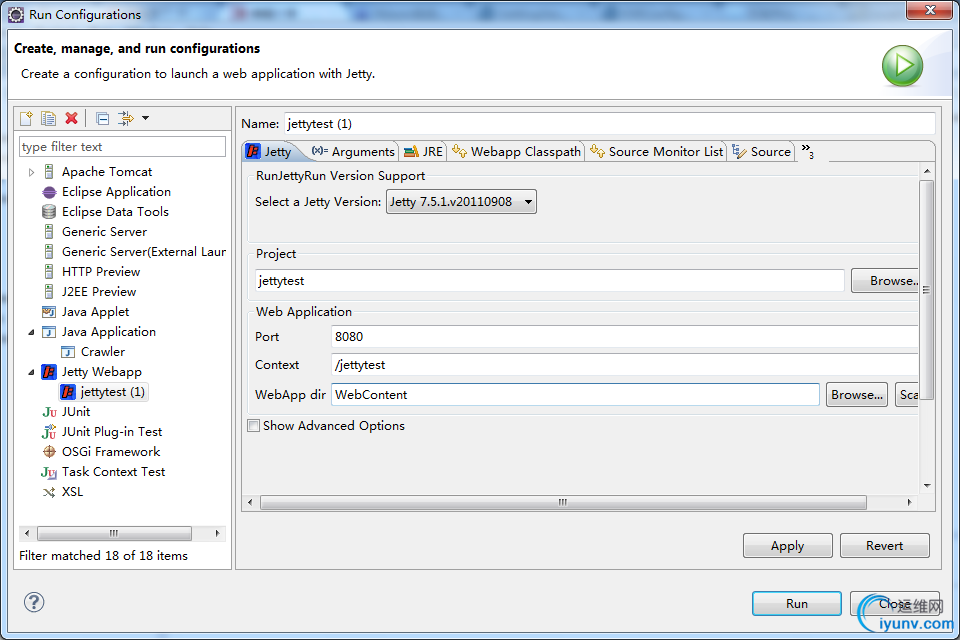Click the Context field showing /jettytest
This screenshot has width=960, height=640.
[624, 365]
